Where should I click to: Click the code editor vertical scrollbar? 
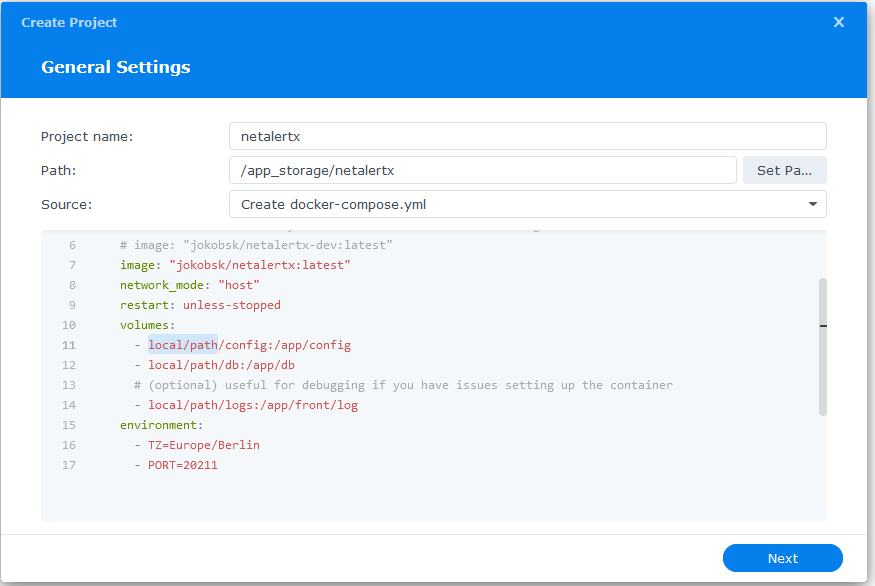coord(823,345)
